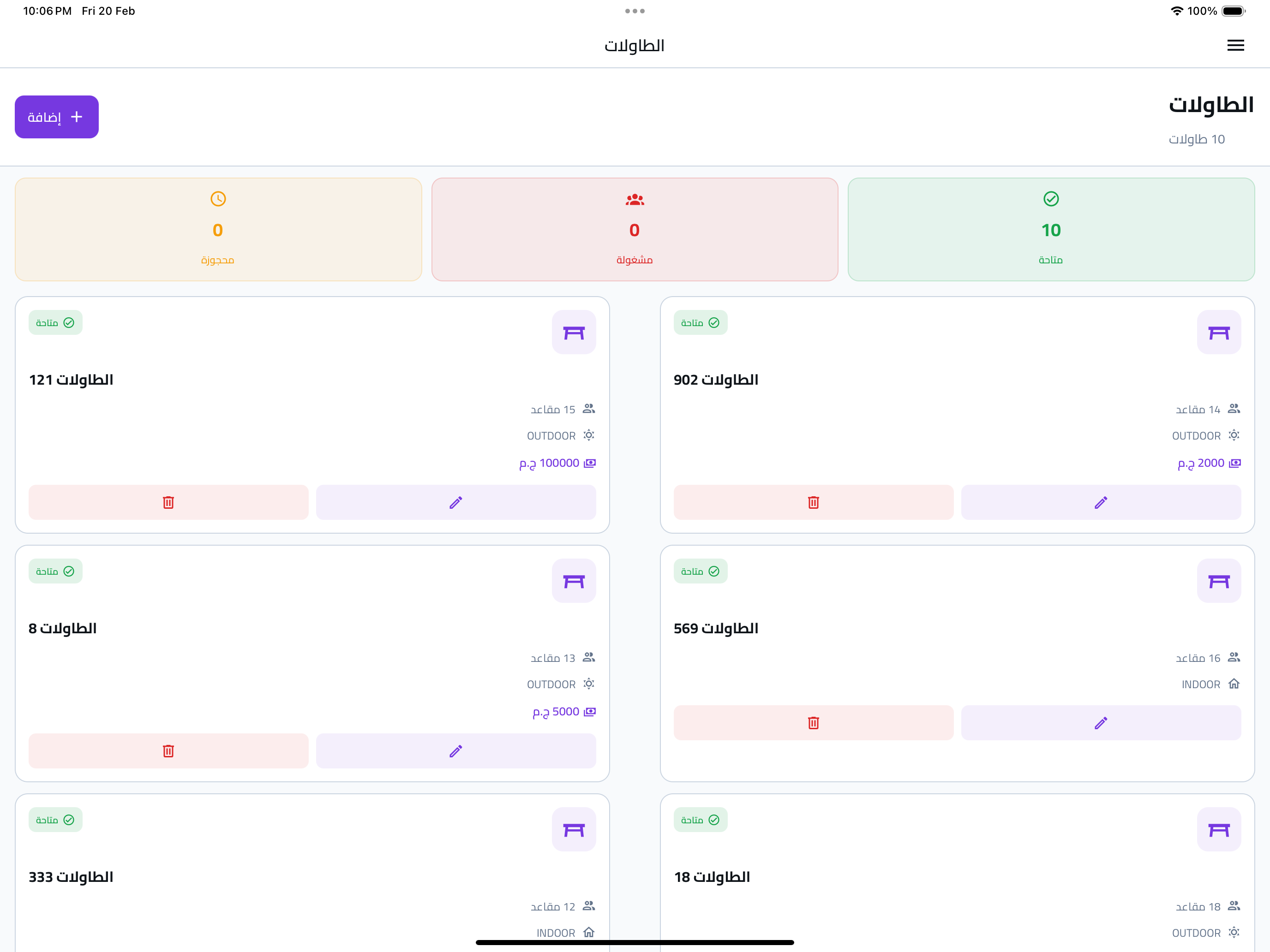Select the red مشغولة occupied summary card
The image size is (1270, 952).
point(635,229)
